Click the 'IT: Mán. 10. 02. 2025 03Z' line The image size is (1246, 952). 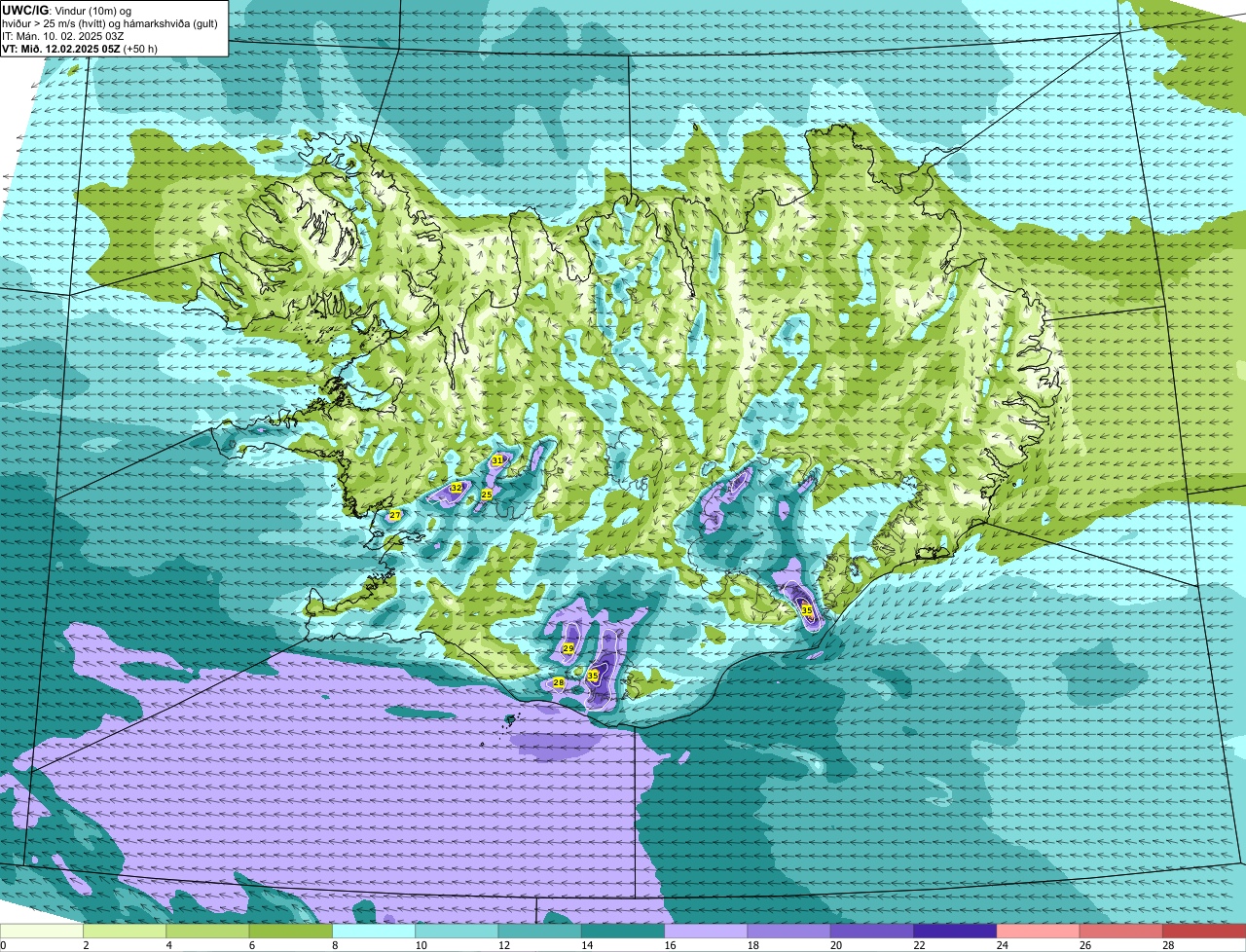point(63,36)
